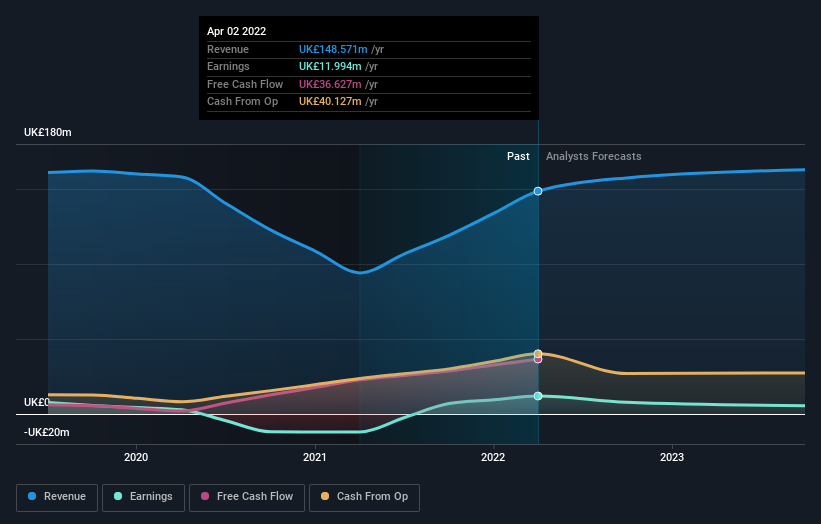Click the 2022 x-axis label
Screen dimensions: 821x524
(493, 457)
